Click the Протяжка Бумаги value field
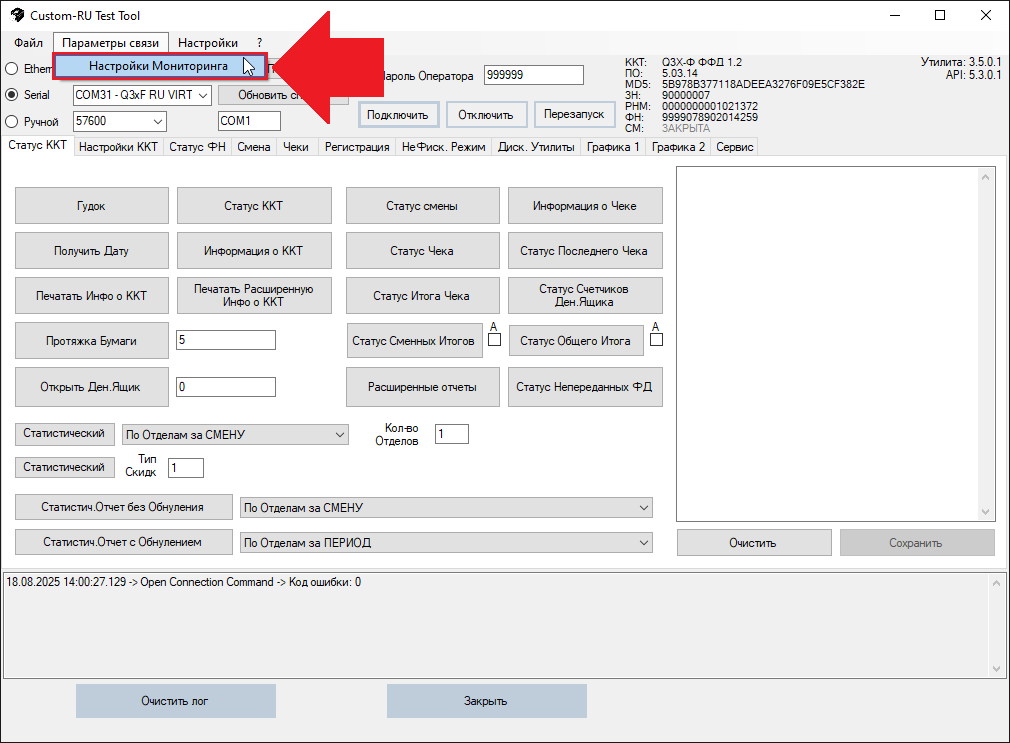The height and width of the screenshot is (743, 1010). 225,340
